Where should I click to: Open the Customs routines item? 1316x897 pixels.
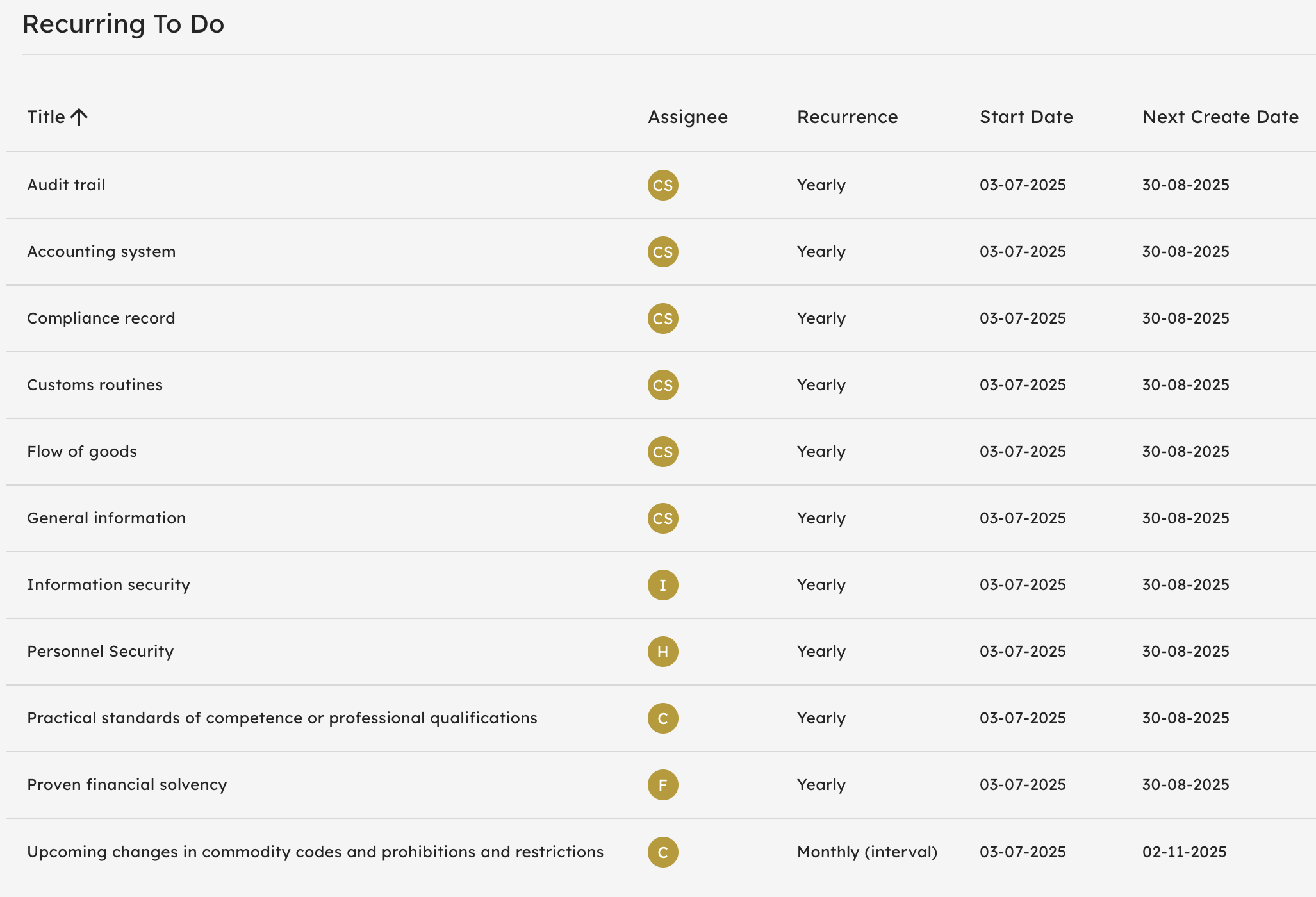95,385
